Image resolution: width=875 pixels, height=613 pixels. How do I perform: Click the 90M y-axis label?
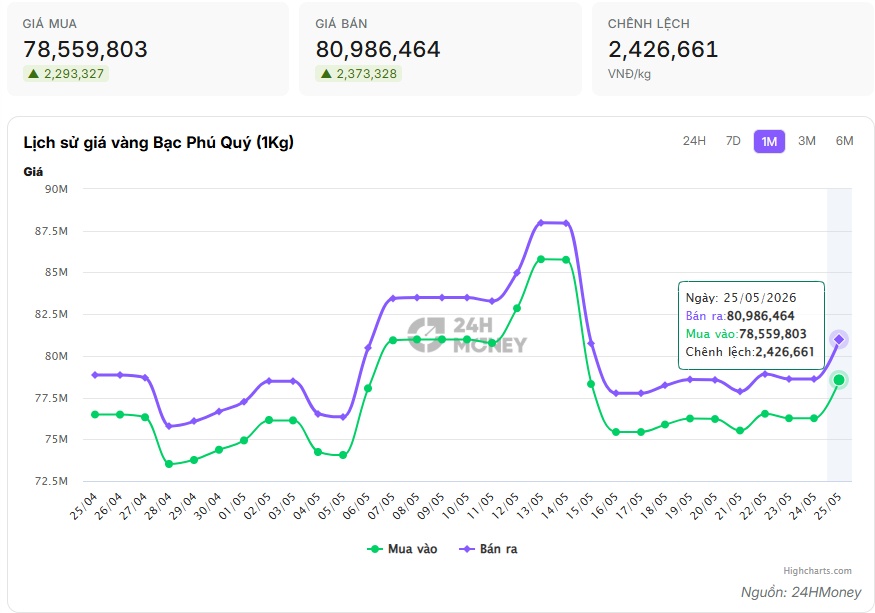(56, 189)
